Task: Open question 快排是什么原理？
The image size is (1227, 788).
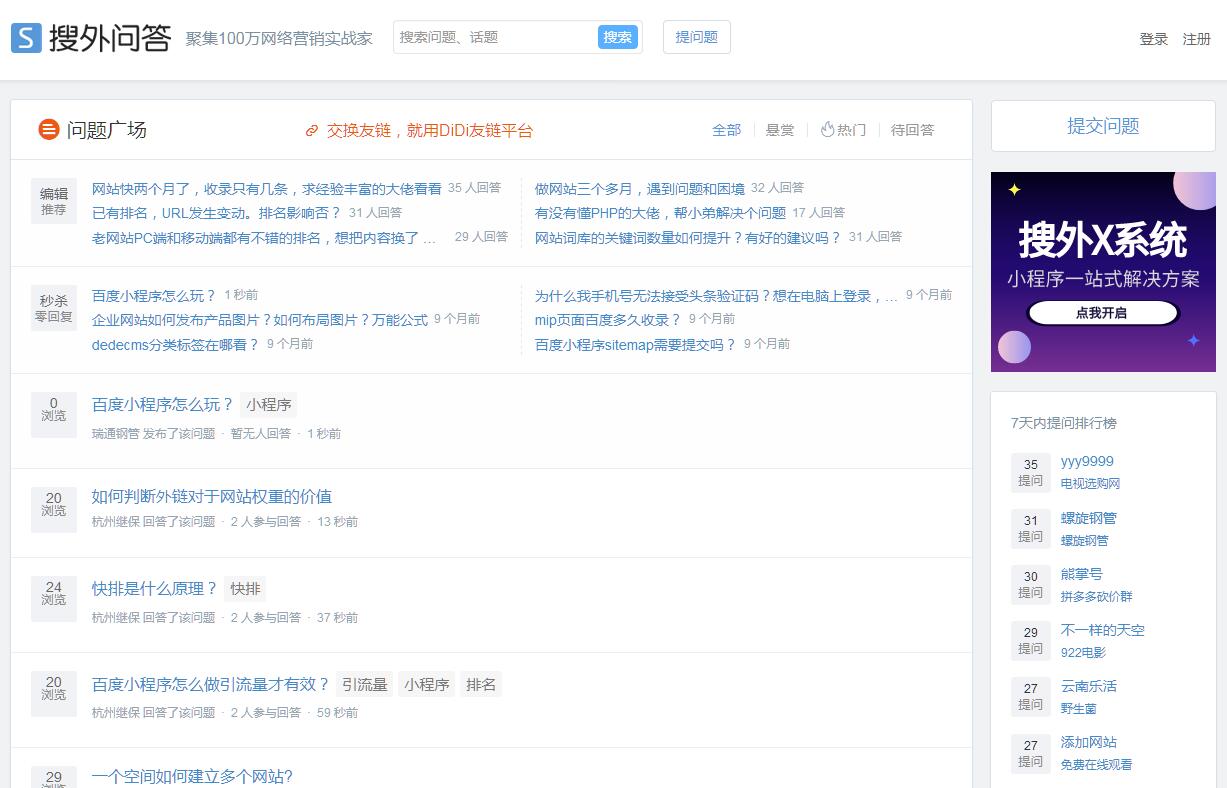Action: click(x=154, y=589)
